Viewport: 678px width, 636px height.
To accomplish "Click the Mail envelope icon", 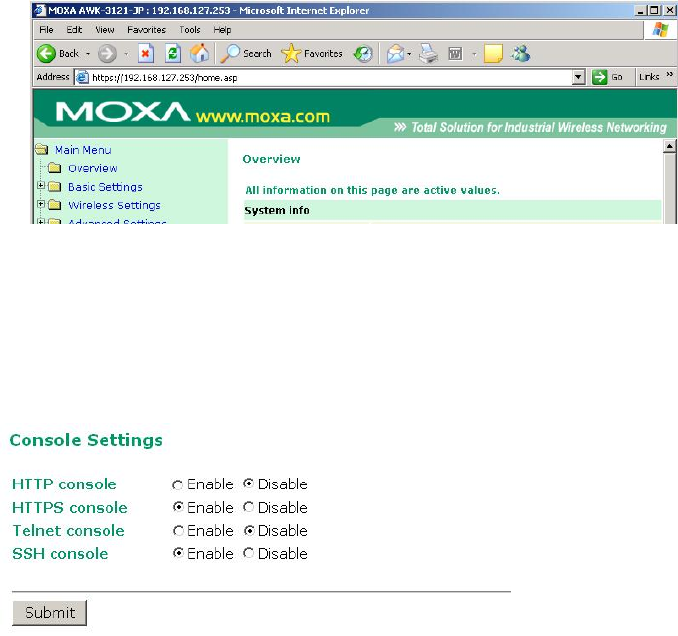I will pos(395,54).
